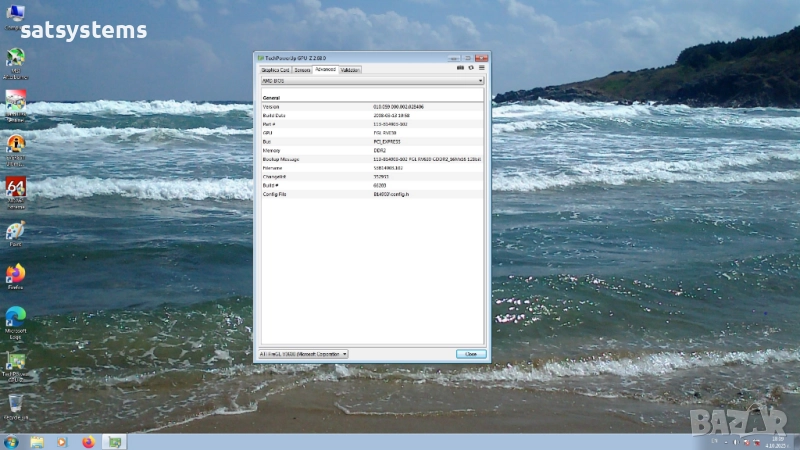Image resolution: width=800 pixels, height=450 pixels.
Task: Click the GPU-Z screenshot camera icon
Action: 460,69
